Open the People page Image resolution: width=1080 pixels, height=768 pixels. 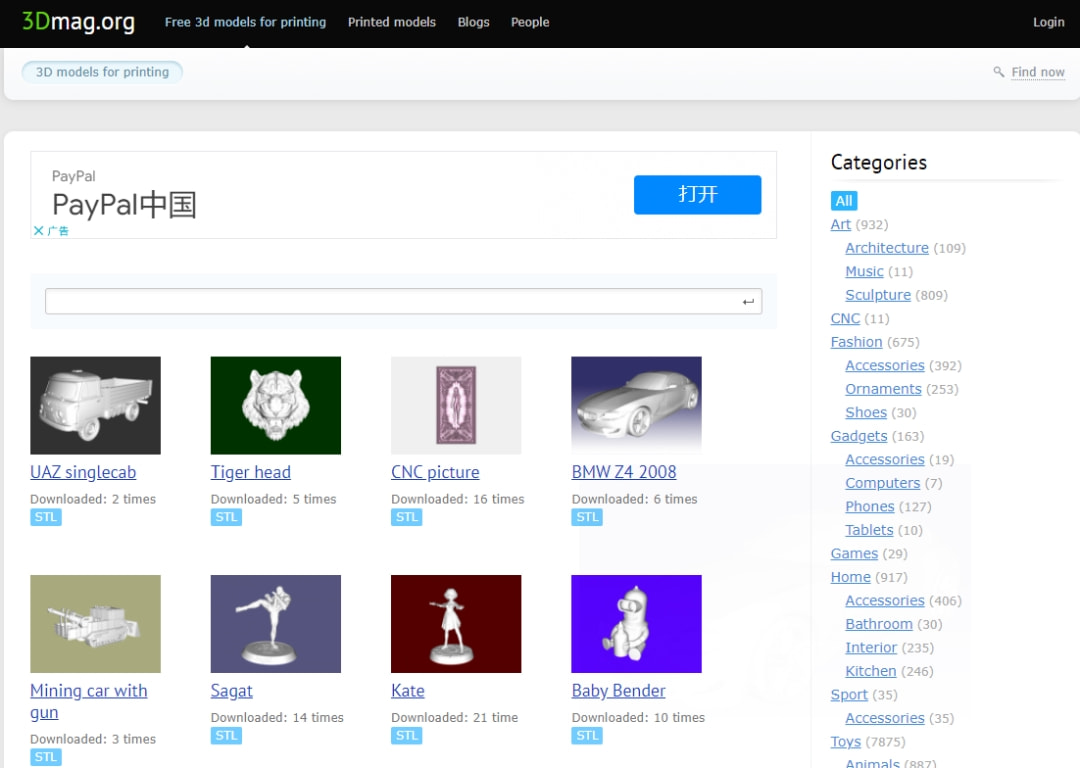(x=530, y=22)
